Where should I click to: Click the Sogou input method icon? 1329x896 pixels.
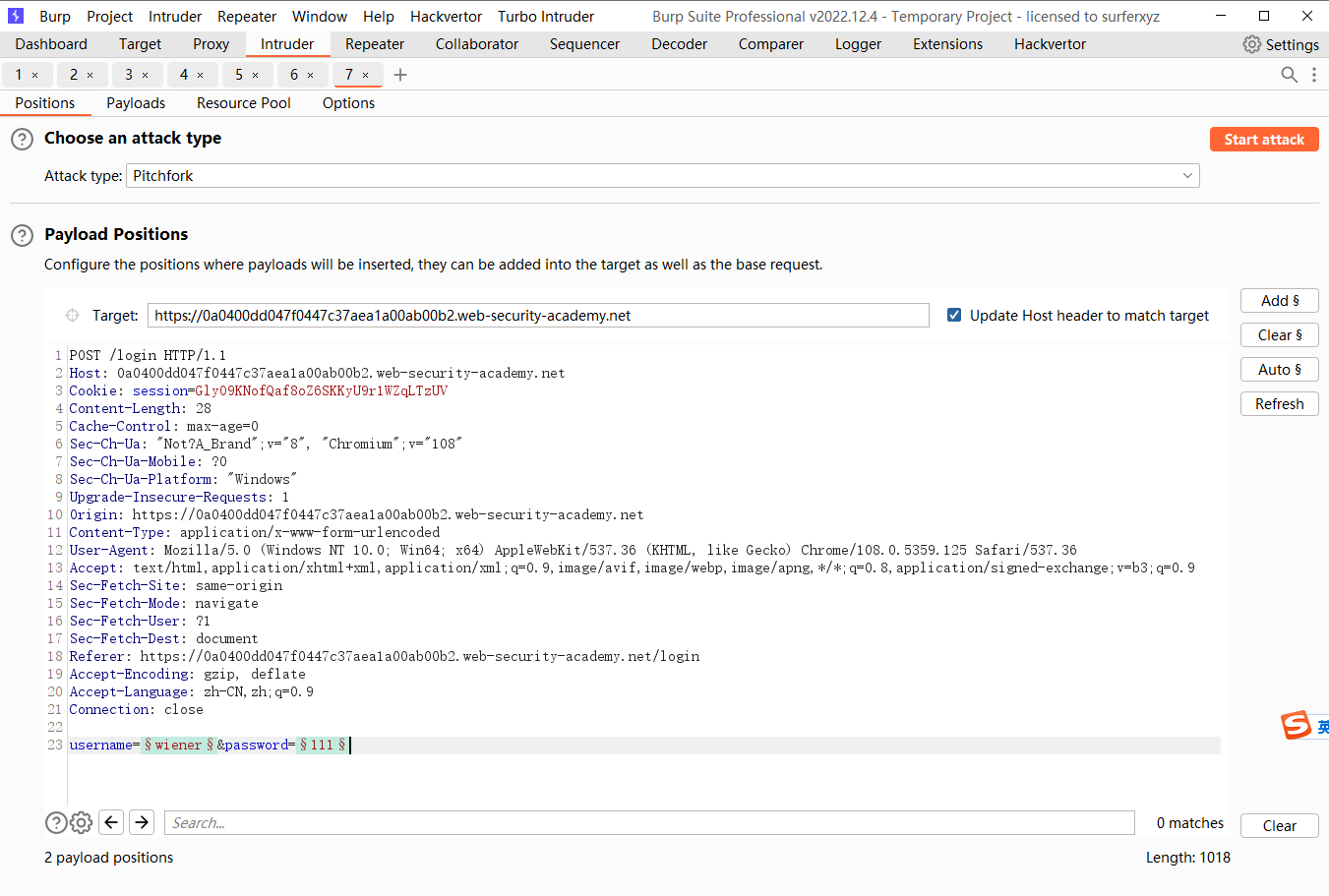1296,725
